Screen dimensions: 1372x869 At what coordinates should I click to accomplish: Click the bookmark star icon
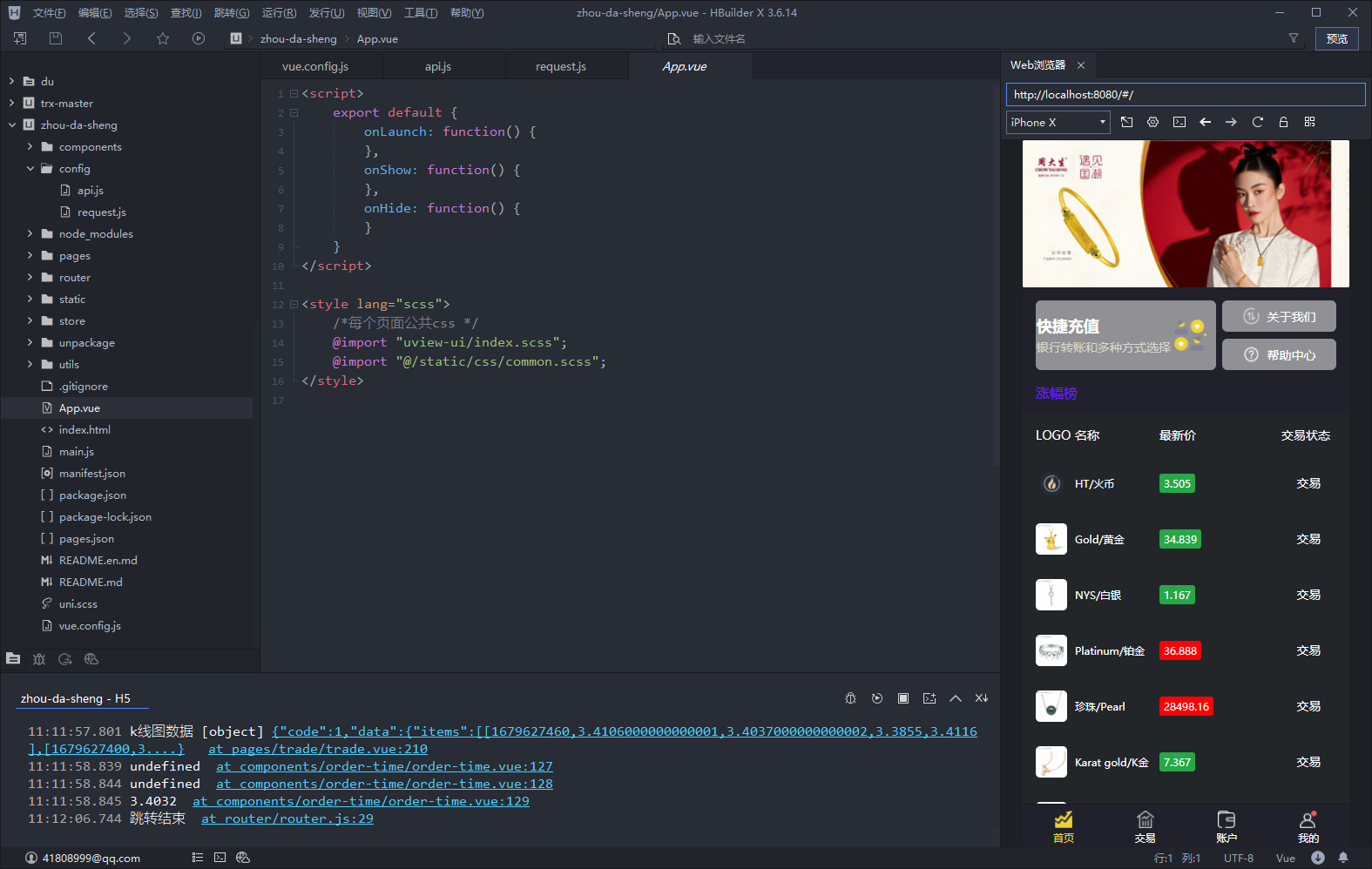point(163,38)
